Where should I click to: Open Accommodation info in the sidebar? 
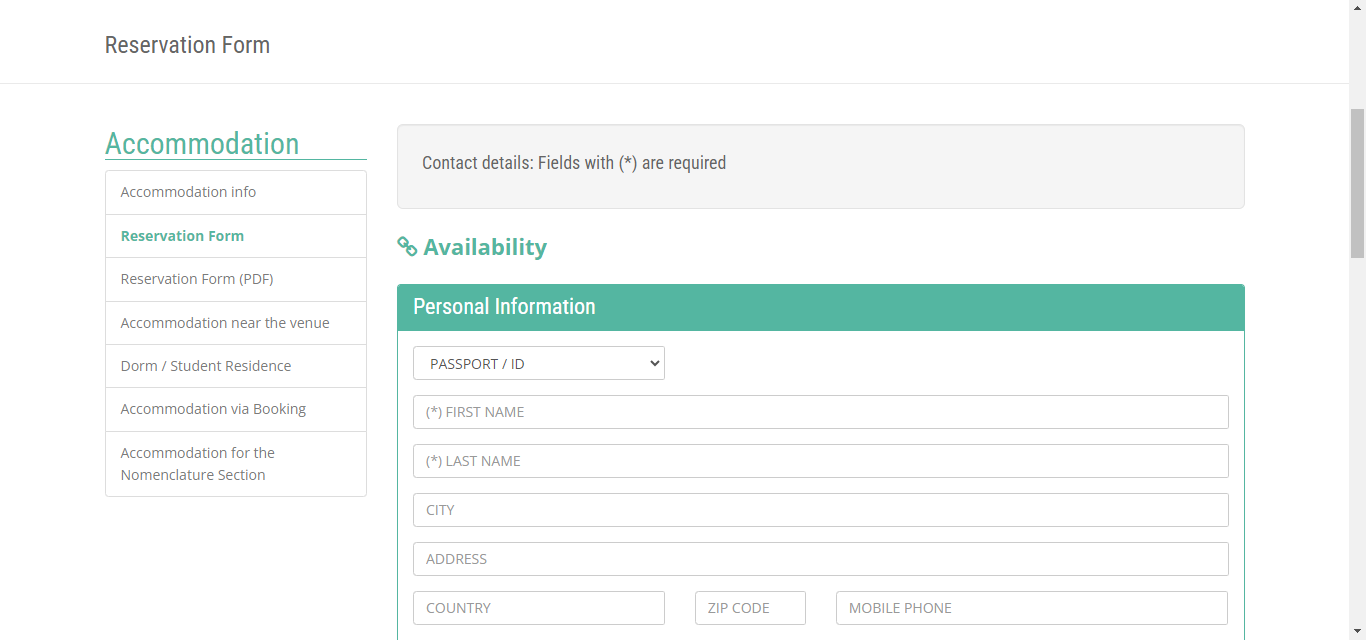tap(188, 192)
